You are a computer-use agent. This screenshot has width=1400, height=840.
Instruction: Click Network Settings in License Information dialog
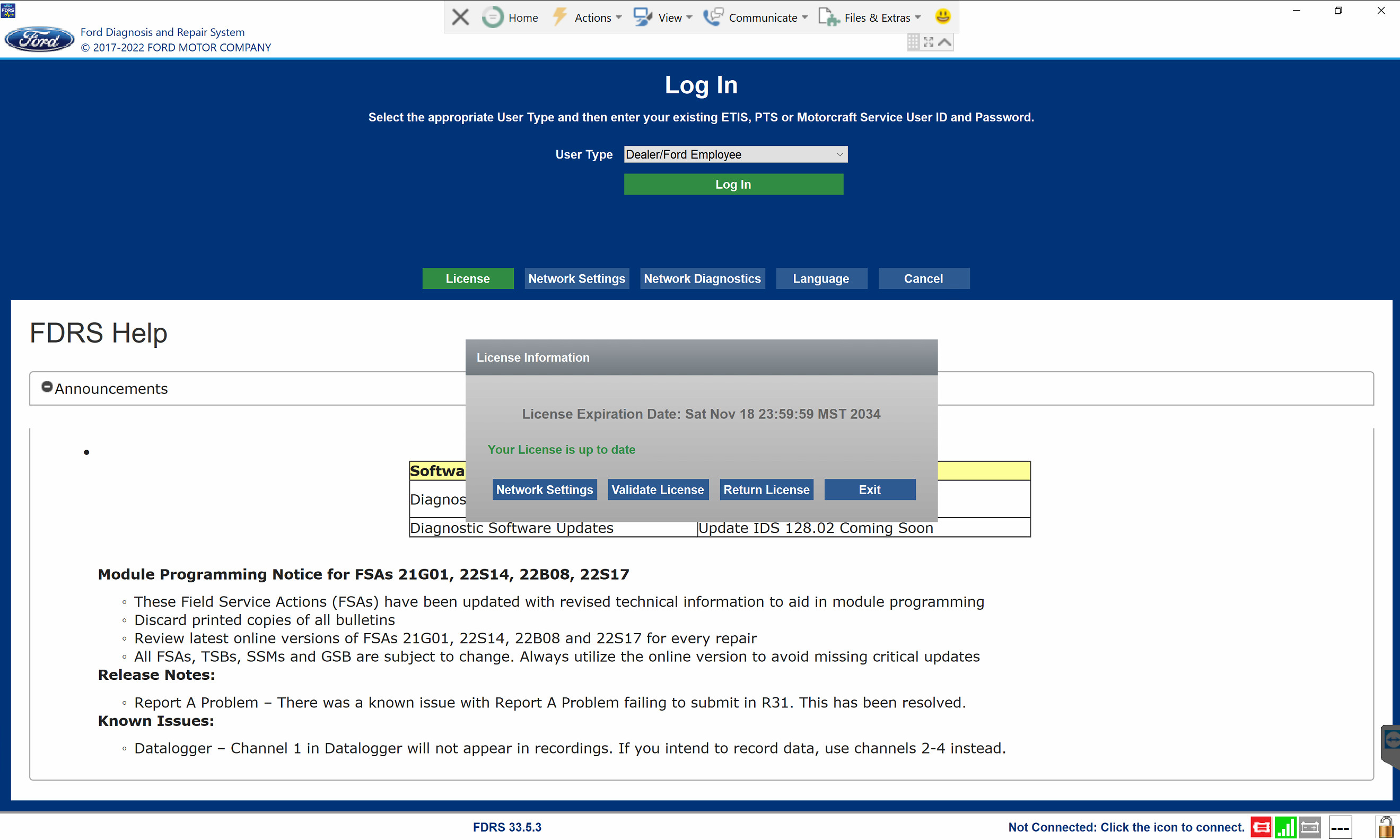[545, 489]
